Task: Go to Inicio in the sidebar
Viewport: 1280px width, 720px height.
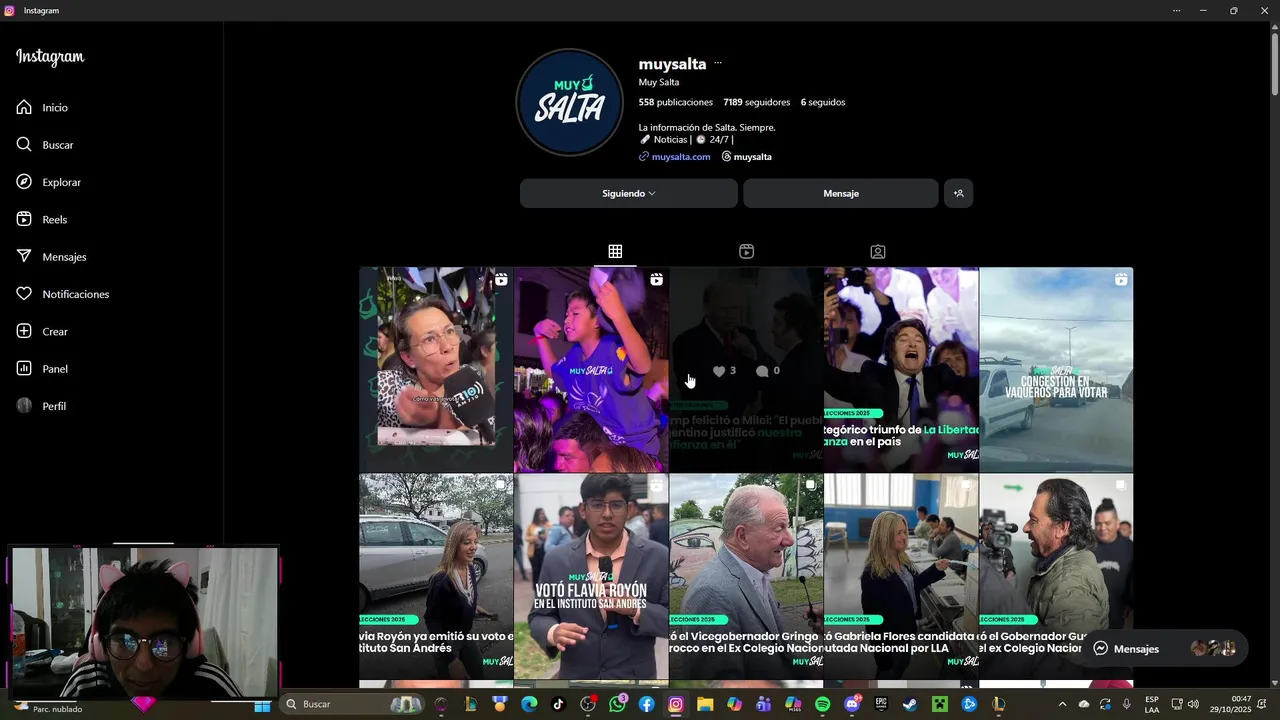Action: [42, 107]
